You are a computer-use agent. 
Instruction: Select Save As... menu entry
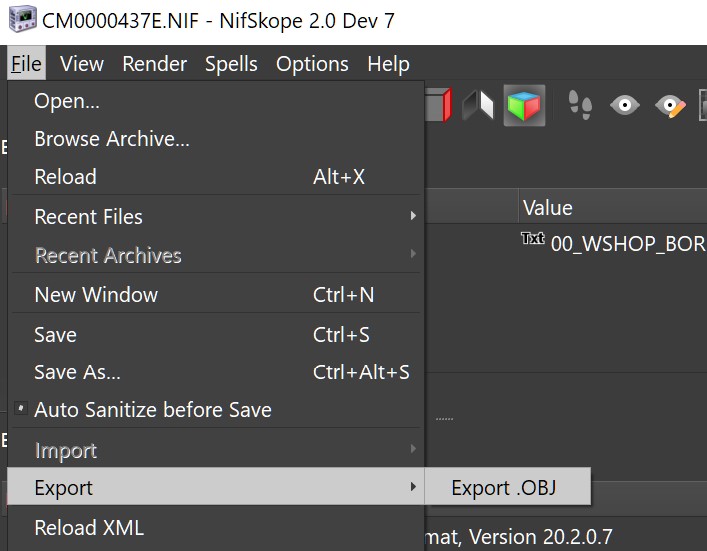coord(77,372)
